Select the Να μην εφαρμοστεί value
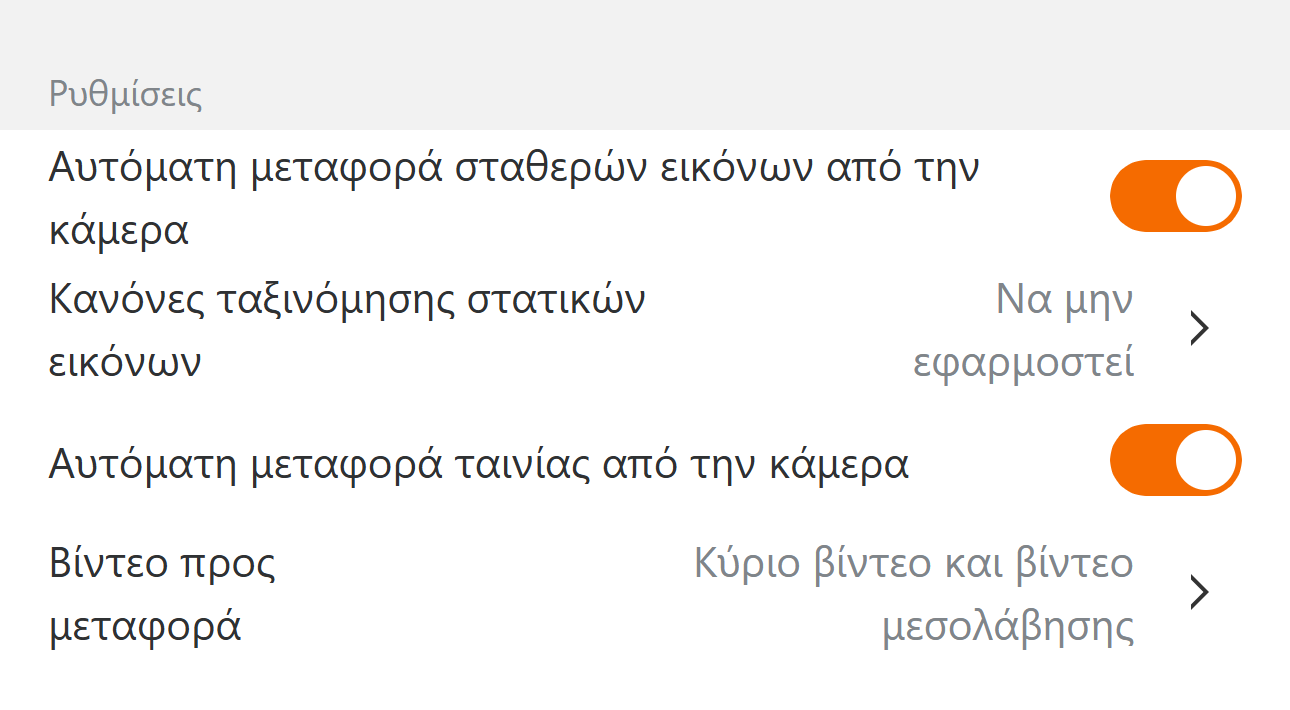Viewport: 1290px width, 710px height. [1024, 330]
